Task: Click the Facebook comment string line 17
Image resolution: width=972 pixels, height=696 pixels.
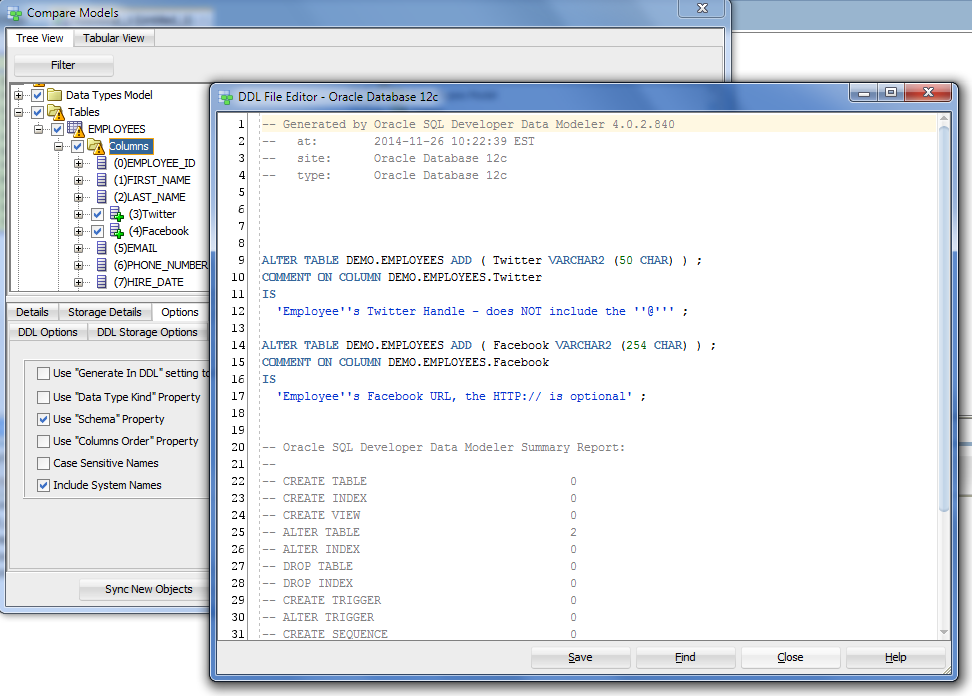Action: pos(461,396)
